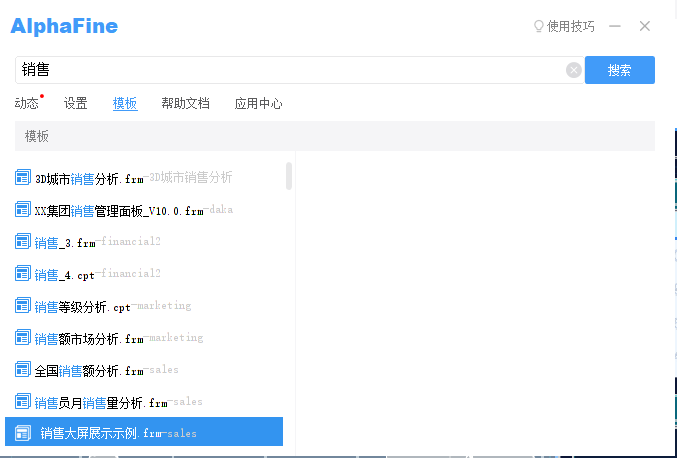The height and width of the screenshot is (458, 677).
Task: Open the 使用技巧 link
Action: point(571,26)
